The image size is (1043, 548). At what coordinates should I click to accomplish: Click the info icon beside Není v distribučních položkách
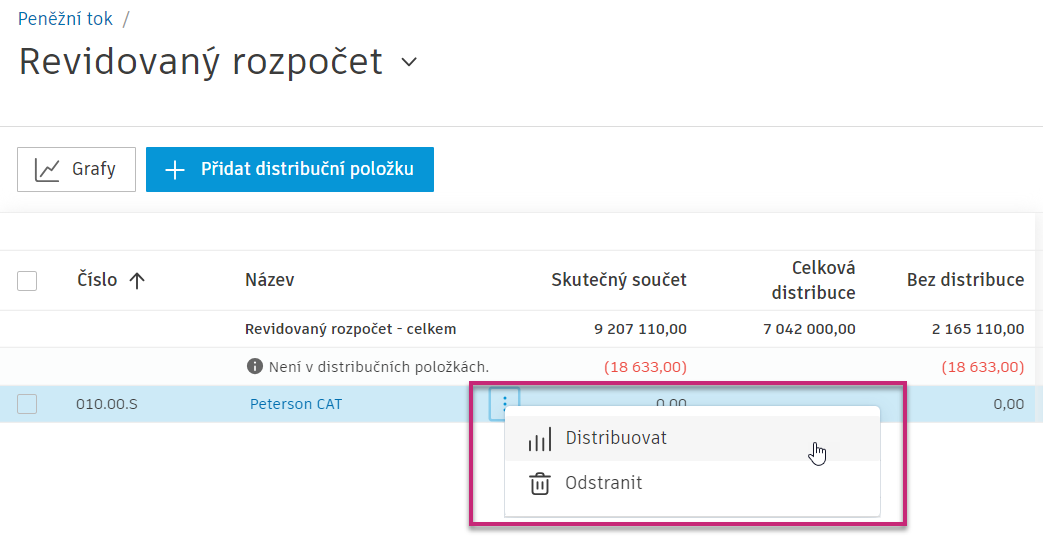coord(255,367)
